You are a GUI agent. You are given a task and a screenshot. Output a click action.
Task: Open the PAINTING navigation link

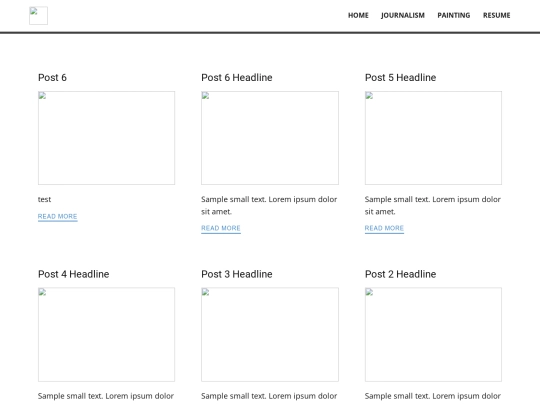click(454, 15)
